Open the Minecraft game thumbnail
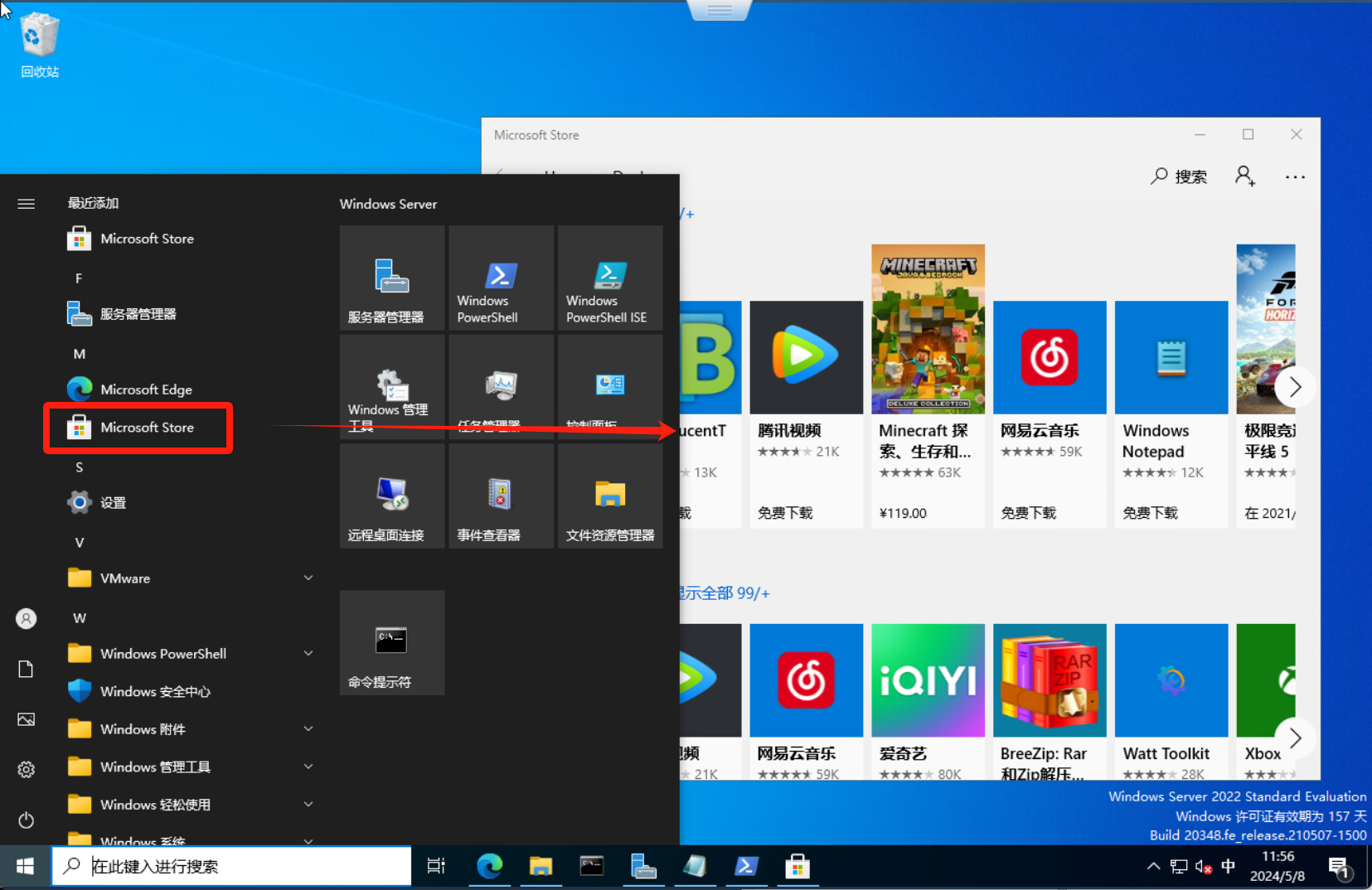The image size is (1372, 890). [928, 329]
